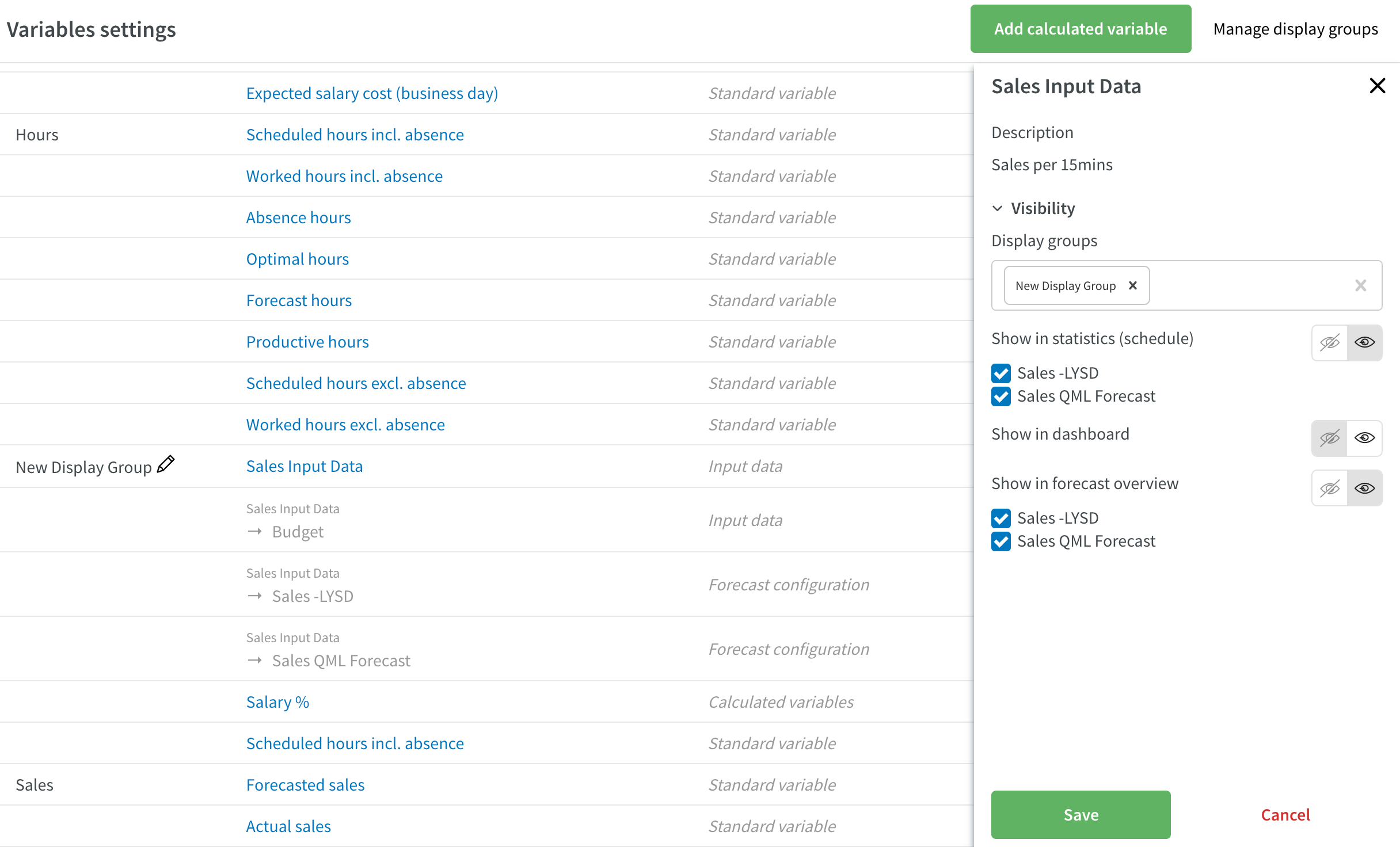The image size is (1400, 847).
Task: Open Scheduled hours incl. absence in Hours group
Action: 355,135
